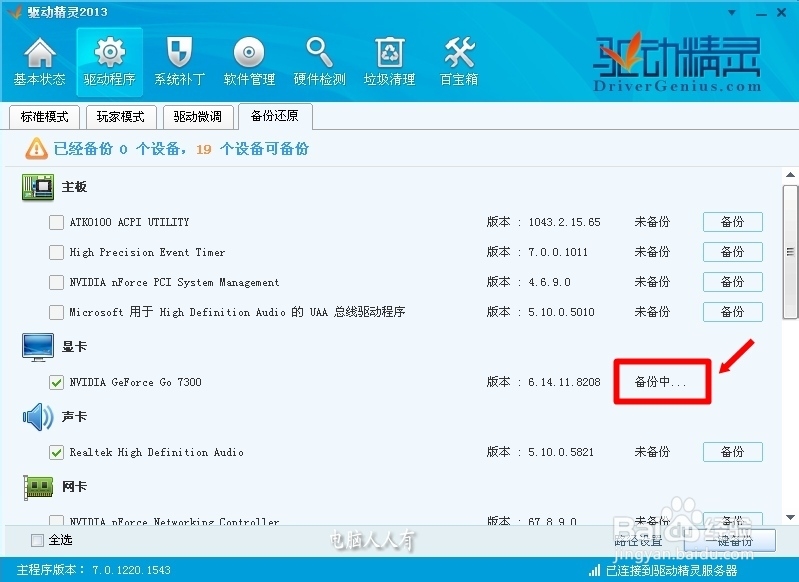799x582 pixels.
Task: Click the 路径设置 link
Action: click(638, 541)
